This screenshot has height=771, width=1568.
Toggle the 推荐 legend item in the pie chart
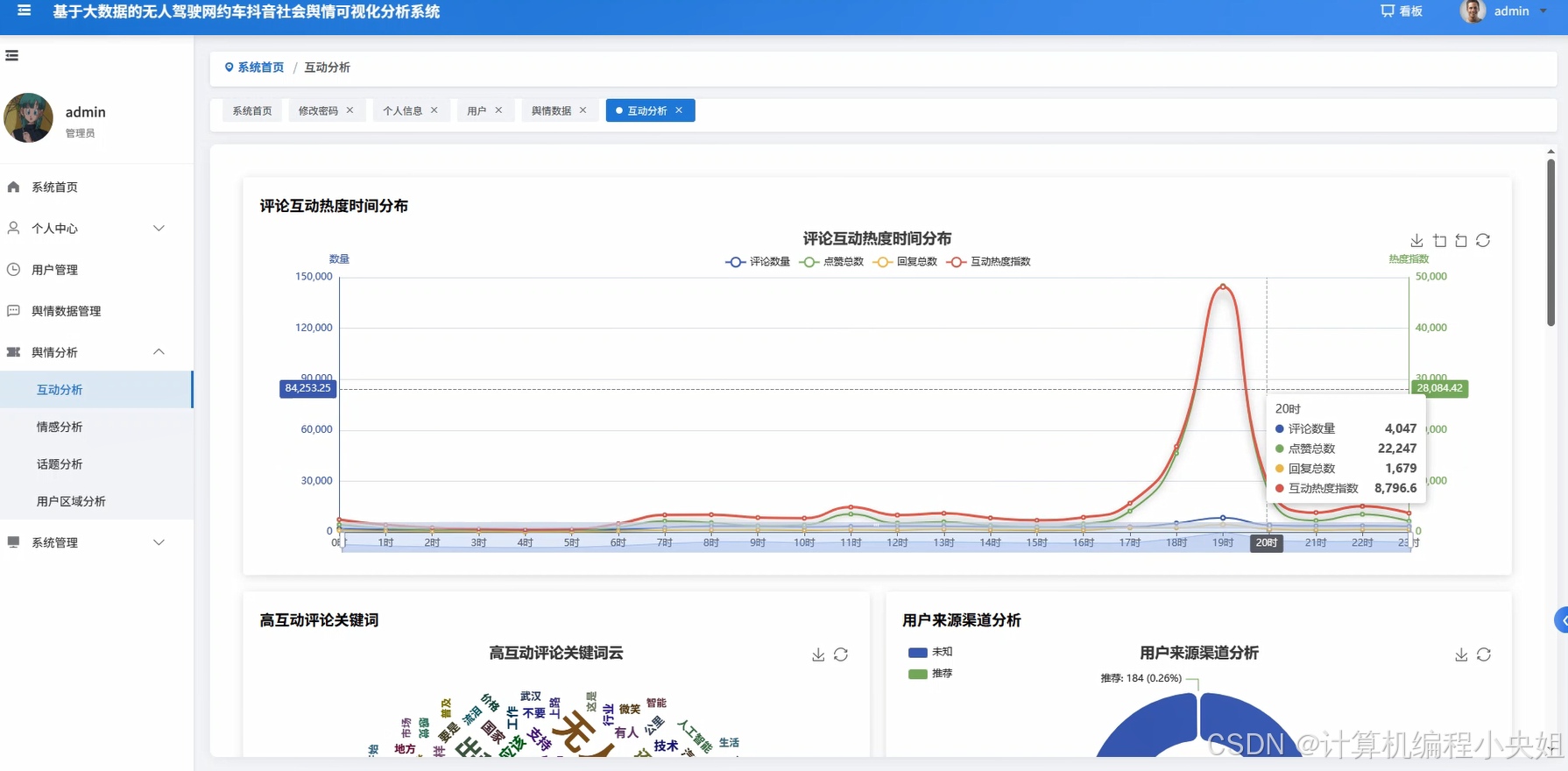coord(930,674)
